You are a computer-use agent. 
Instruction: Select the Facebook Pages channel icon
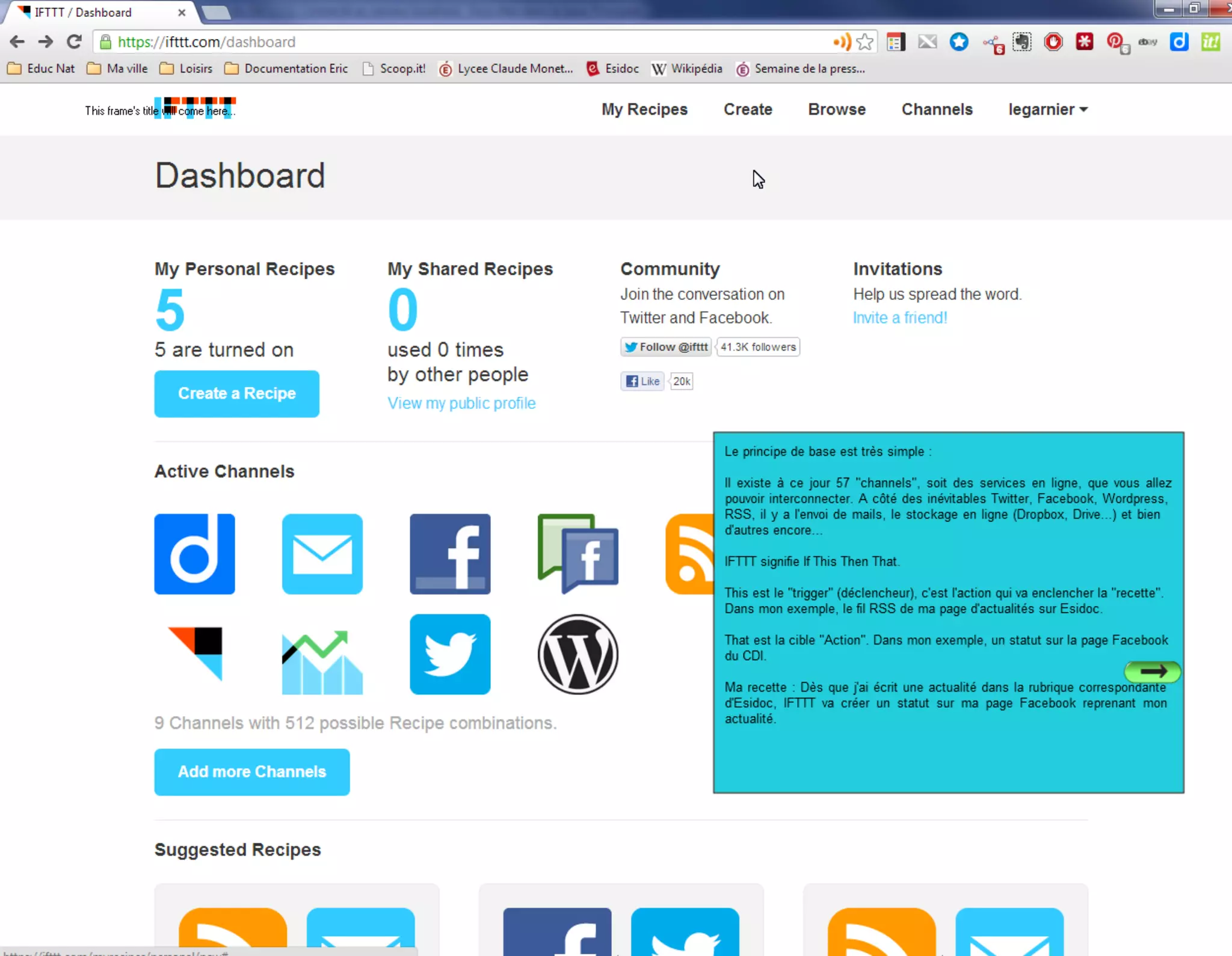(577, 554)
